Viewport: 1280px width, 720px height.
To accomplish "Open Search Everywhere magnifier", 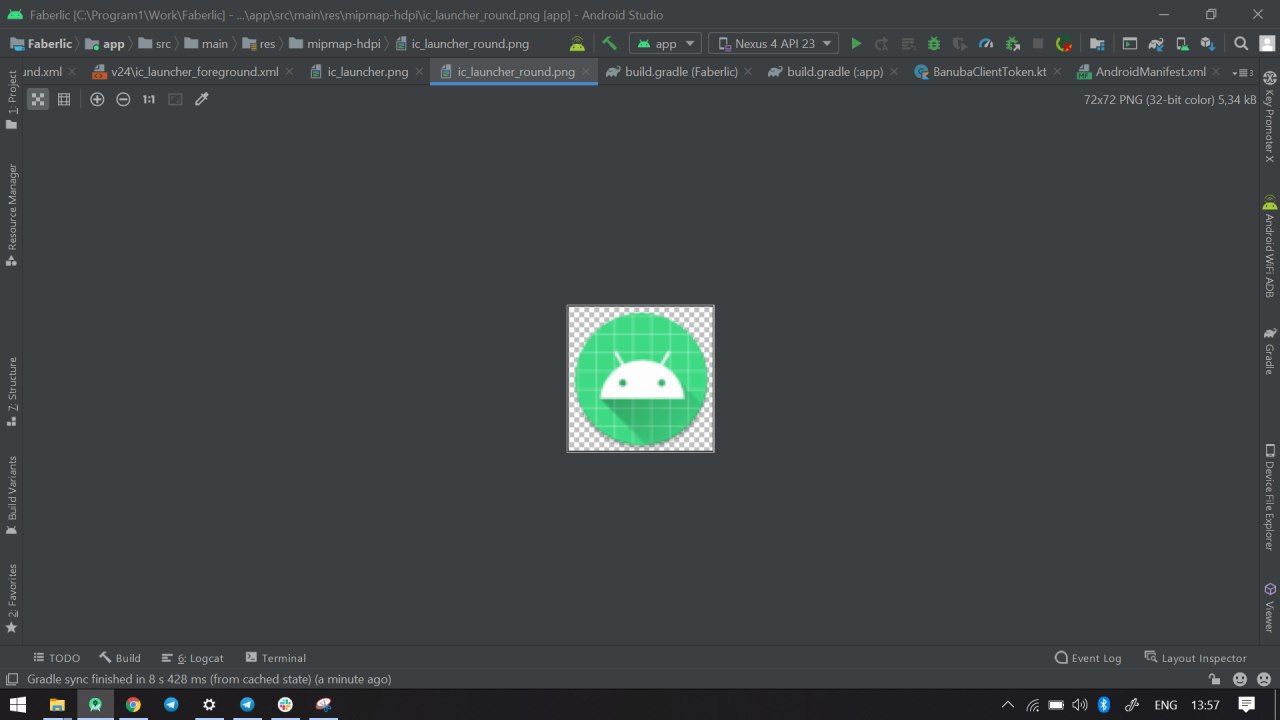I will click(1241, 43).
